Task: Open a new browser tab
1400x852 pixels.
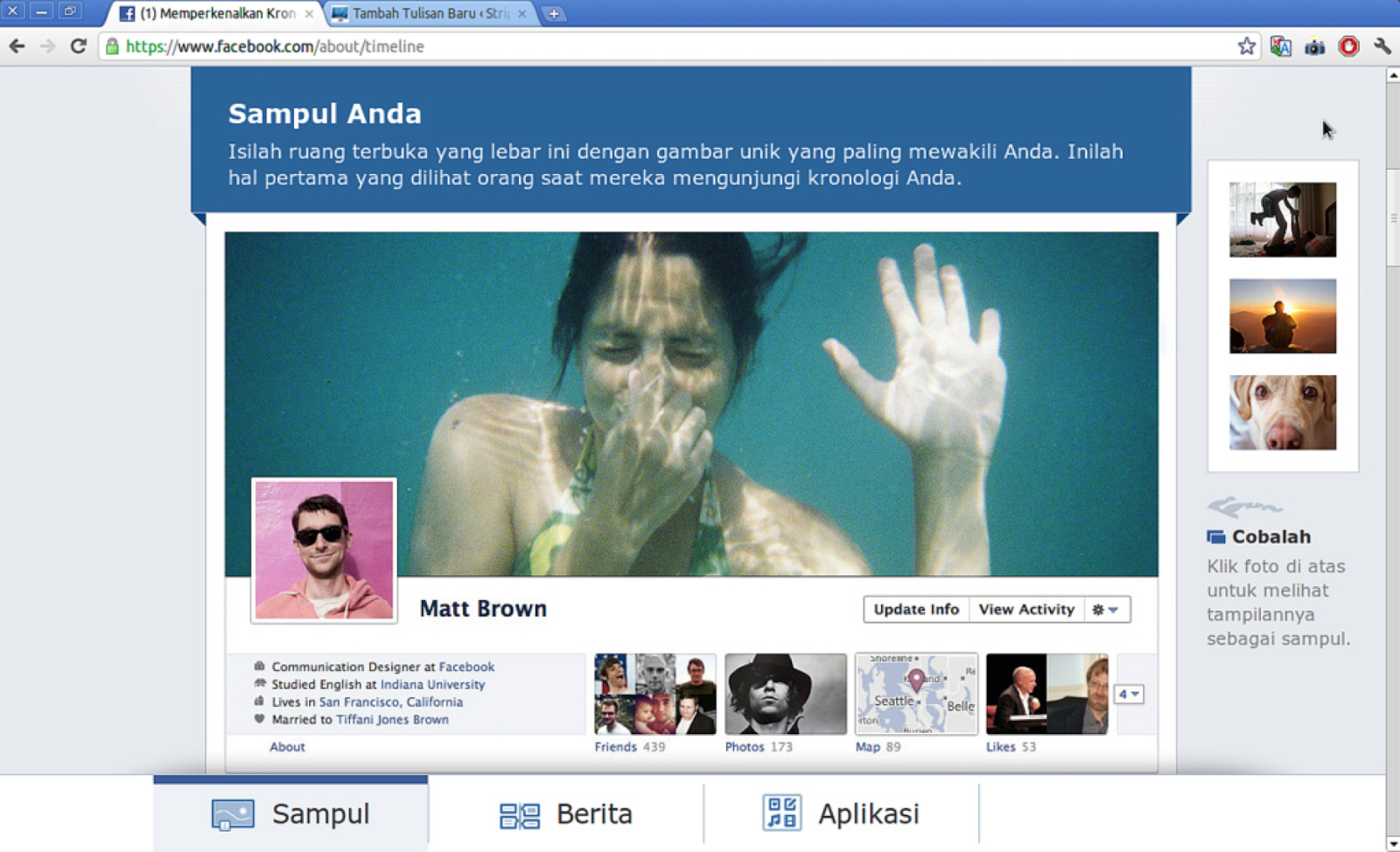Action: pyautogui.click(x=554, y=14)
